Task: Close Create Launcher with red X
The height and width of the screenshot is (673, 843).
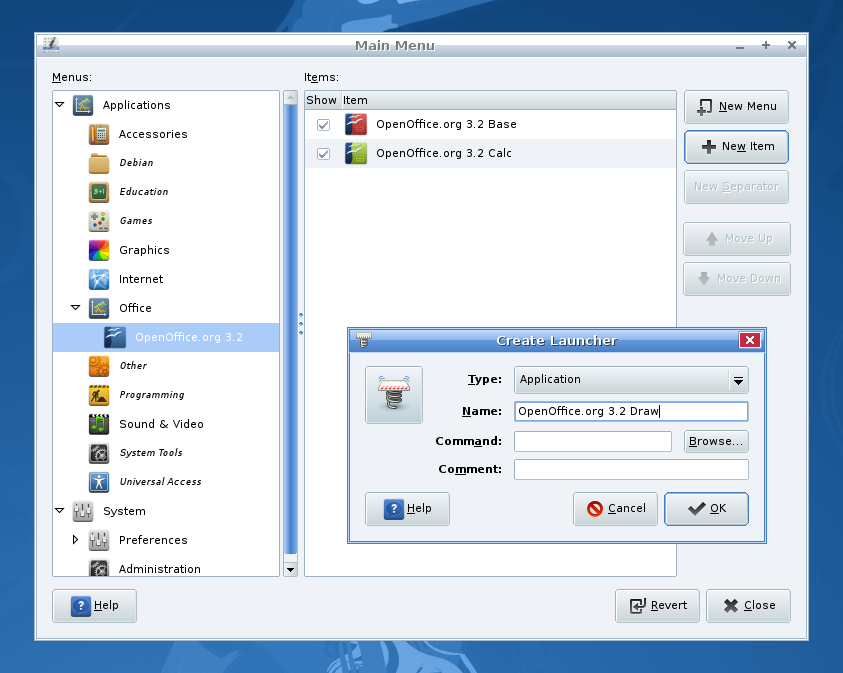Action: pyautogui.click(x=750, y=340)
